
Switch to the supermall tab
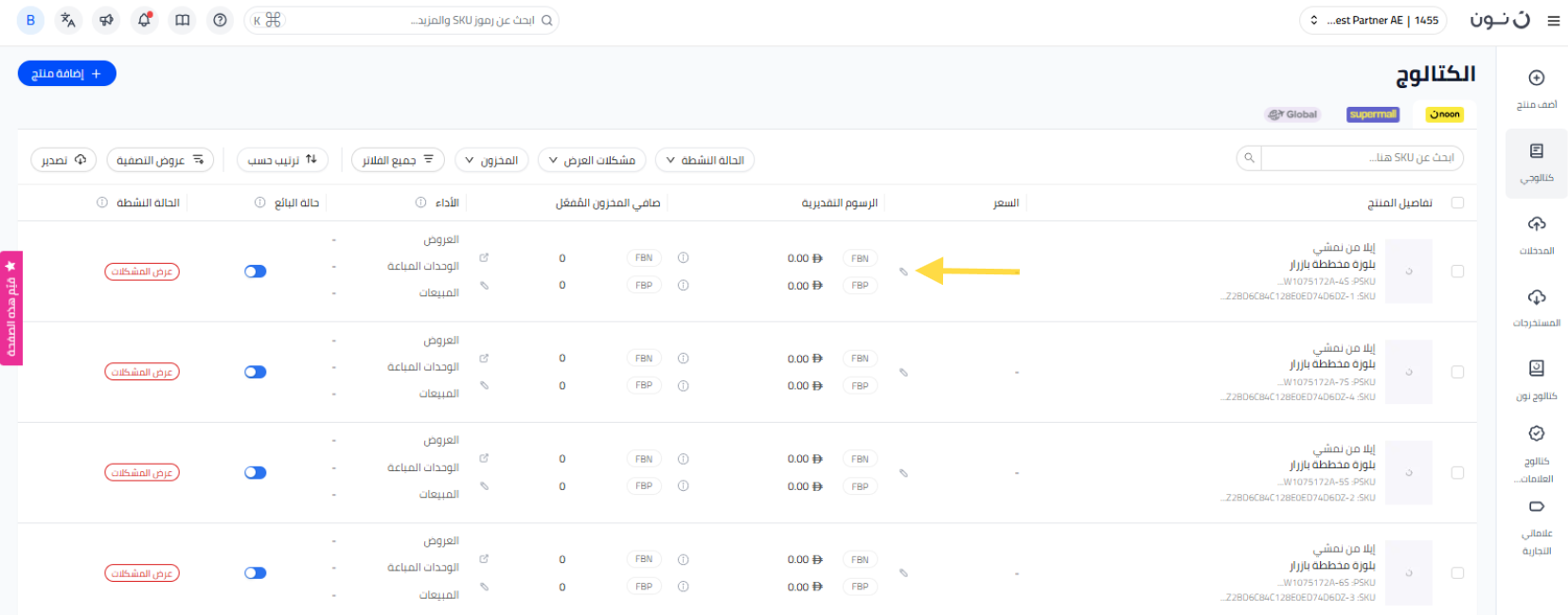(1372, 114)
